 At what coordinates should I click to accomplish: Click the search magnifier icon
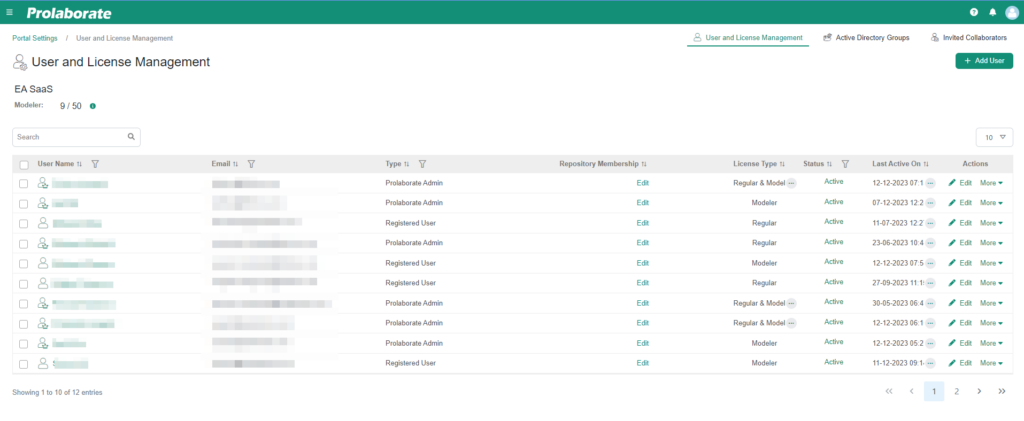click(131, 137)
